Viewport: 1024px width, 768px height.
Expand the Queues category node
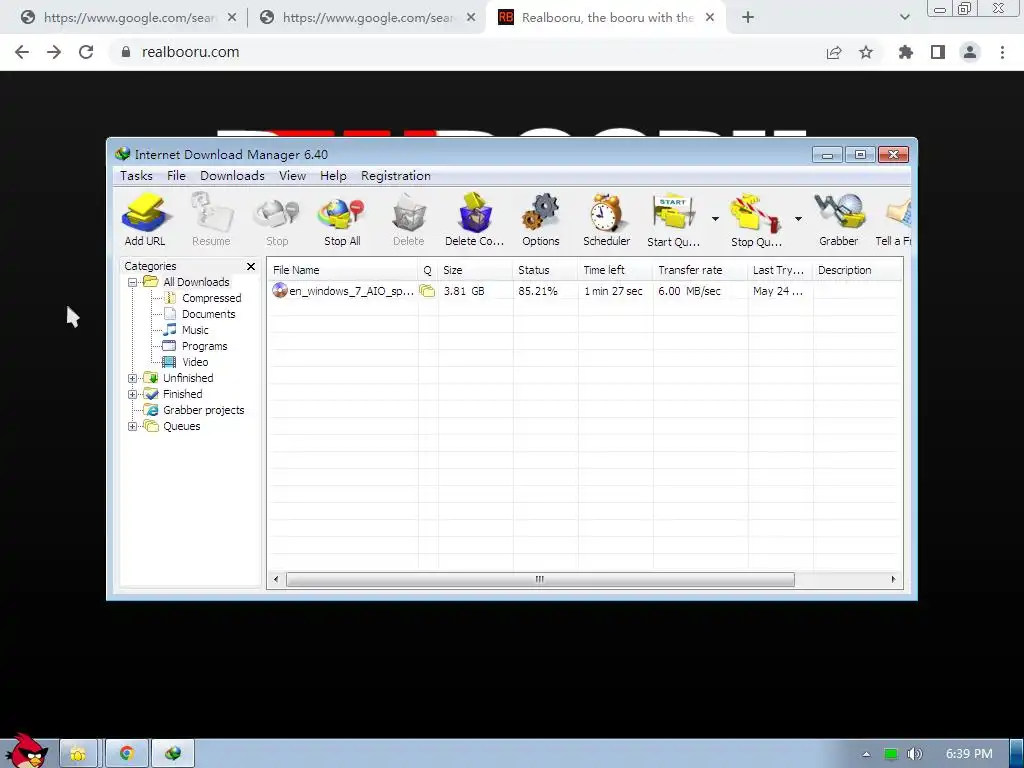(x=133, y=426)
